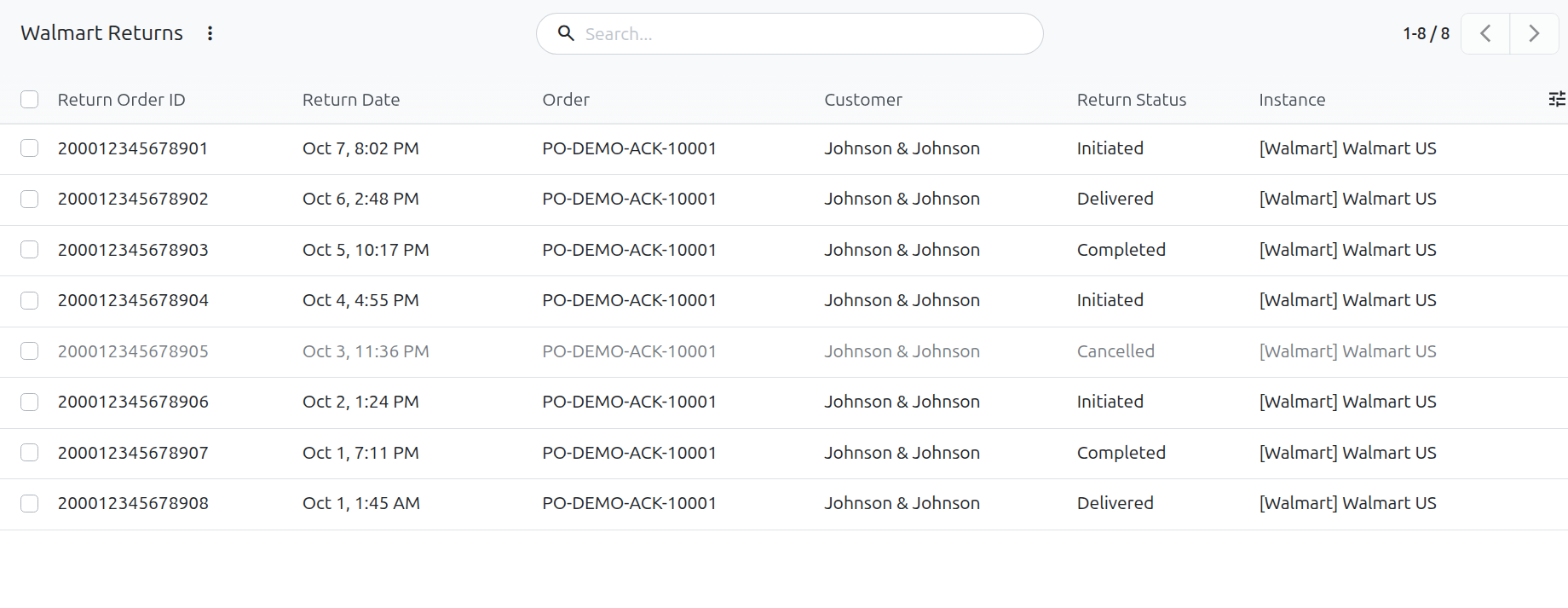Go to next page arrow
Screen dimensions: 1568x608
pos(1534,33)
